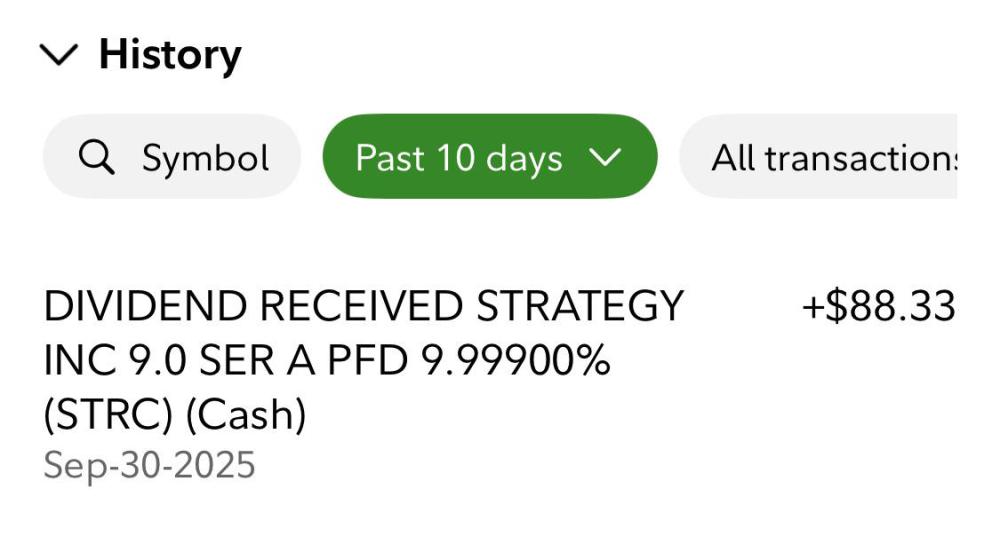Click the magnifier search icon
Image resolution: width=1000 pixels, height=560 pixels.
click(x=96, y=157)
